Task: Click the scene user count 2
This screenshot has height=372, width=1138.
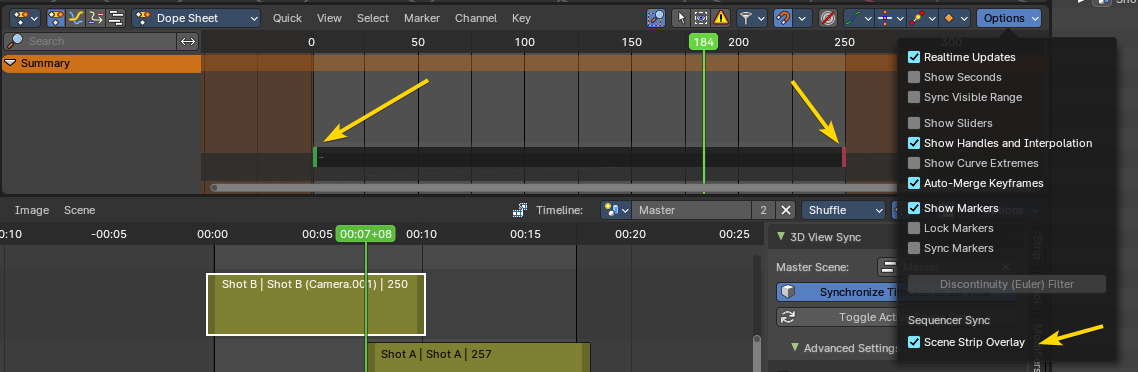Action: point(763,210)
